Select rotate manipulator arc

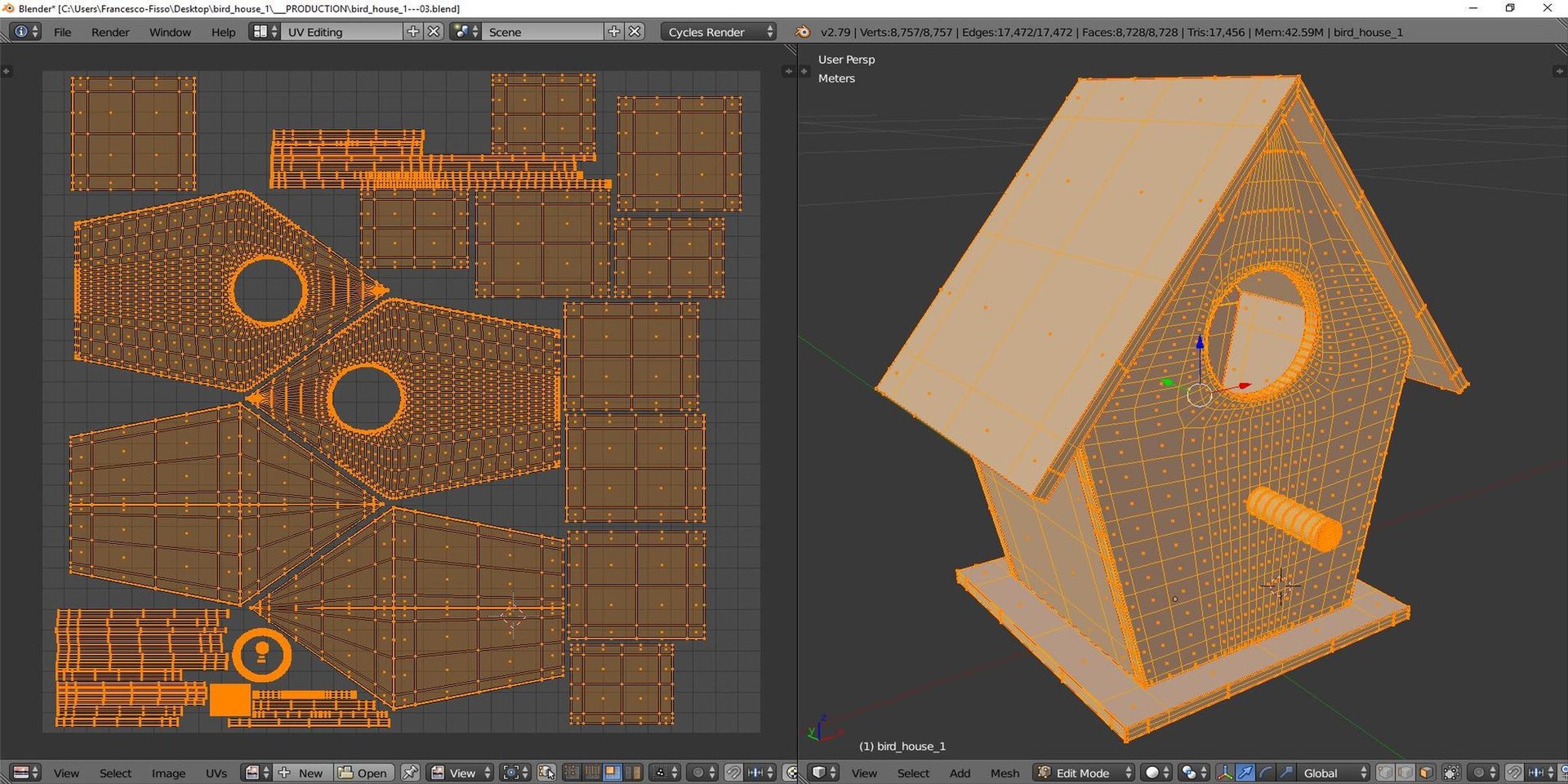[x=1266, y=773]
